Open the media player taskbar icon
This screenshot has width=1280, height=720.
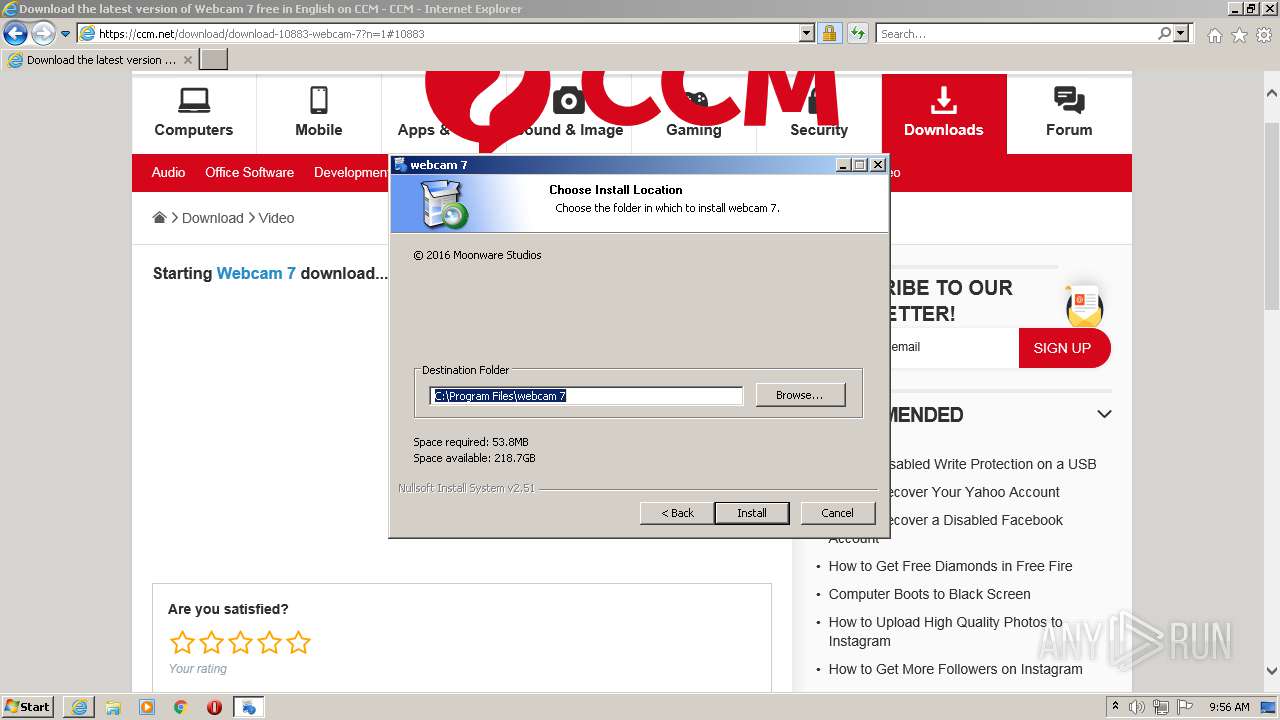147,707
